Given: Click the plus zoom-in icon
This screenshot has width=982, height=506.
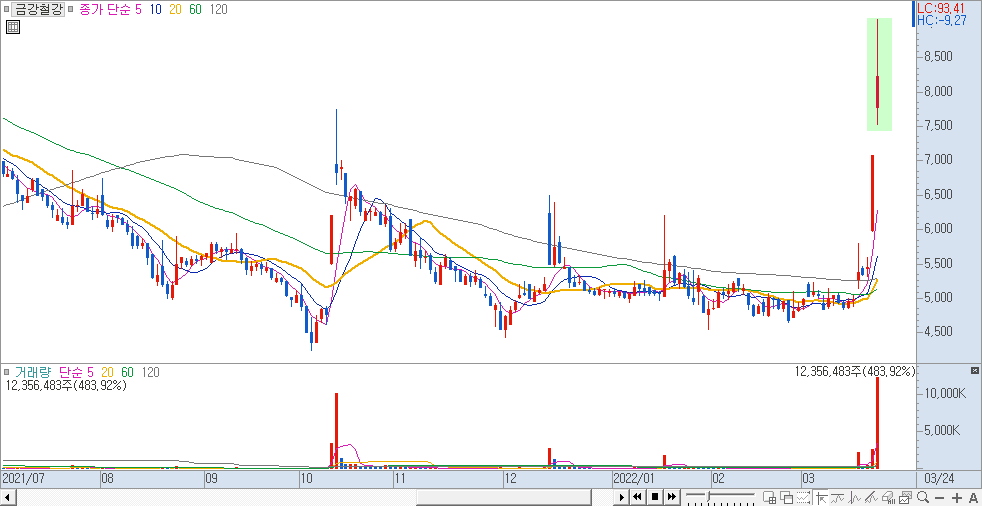Looking at the screenshot, I should [956, 498].
